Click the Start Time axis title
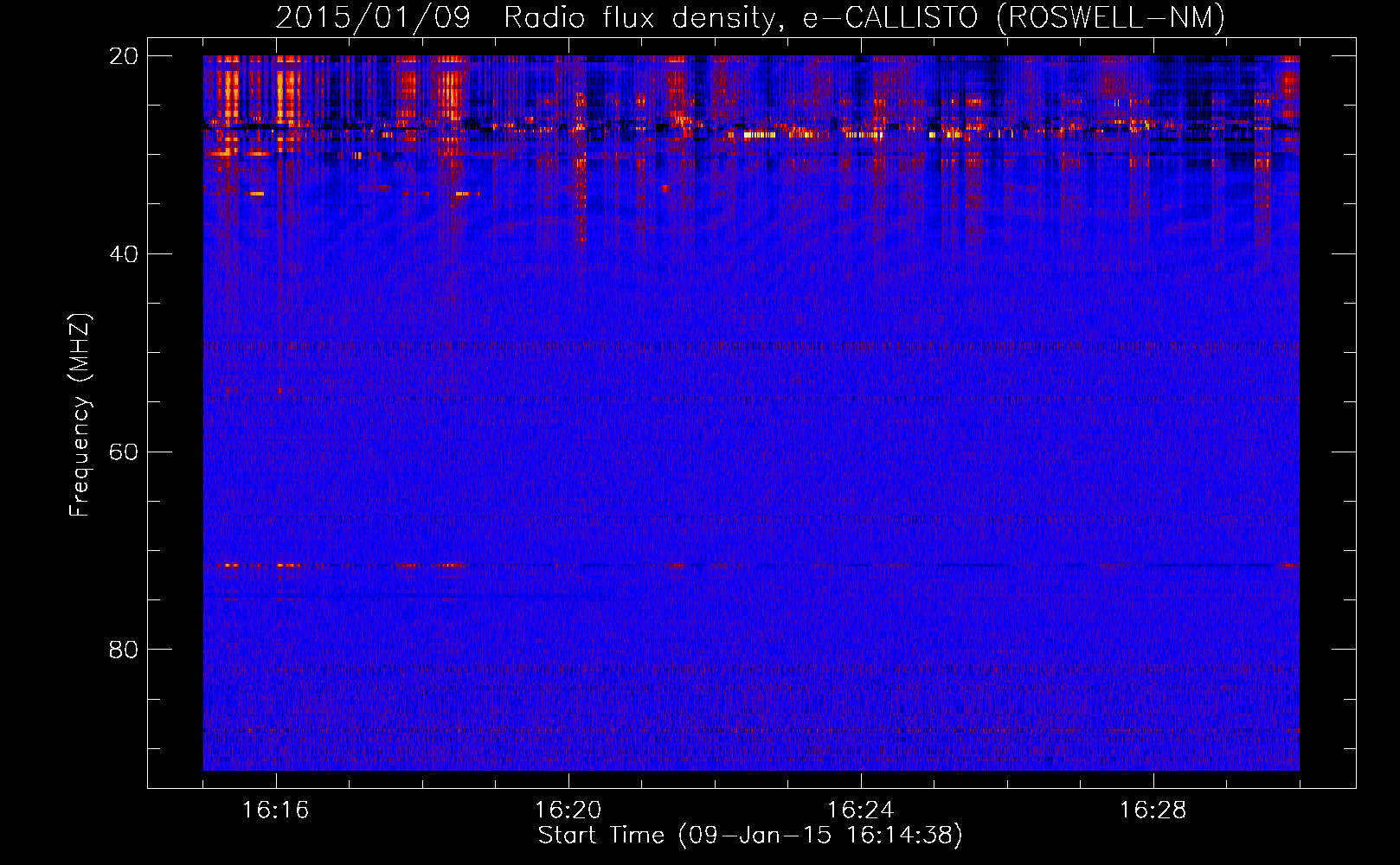Image resolution: width=1400 pixels, height=865 pixels. click(600, 836)
